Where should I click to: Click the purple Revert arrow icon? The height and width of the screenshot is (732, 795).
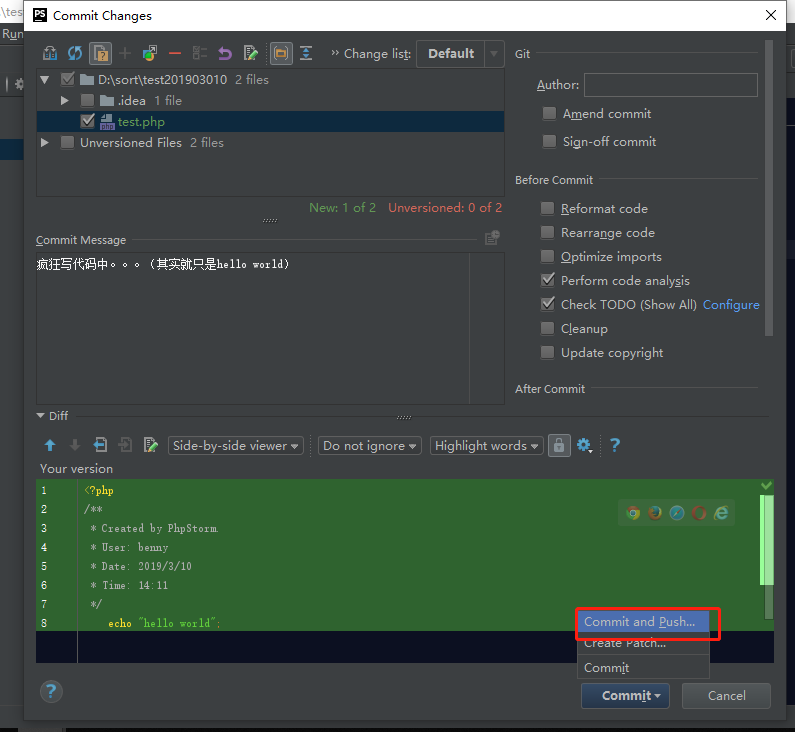225,53
